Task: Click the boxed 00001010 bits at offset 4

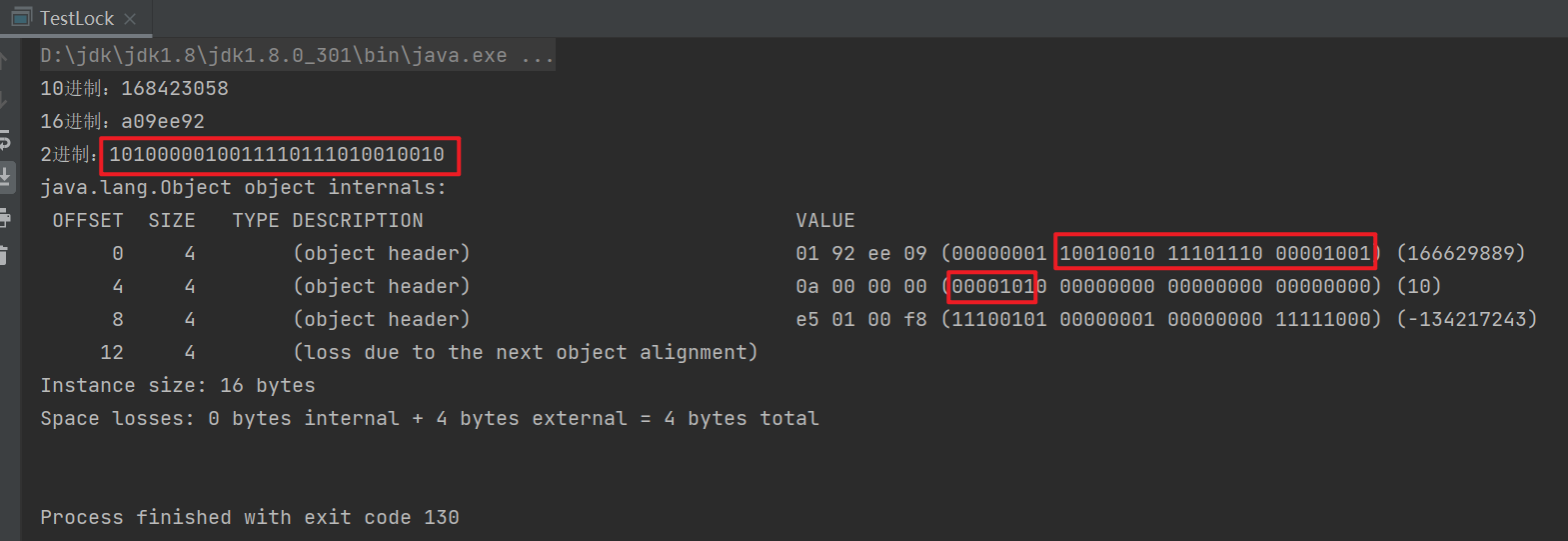Action: click(x=992, y=286)
